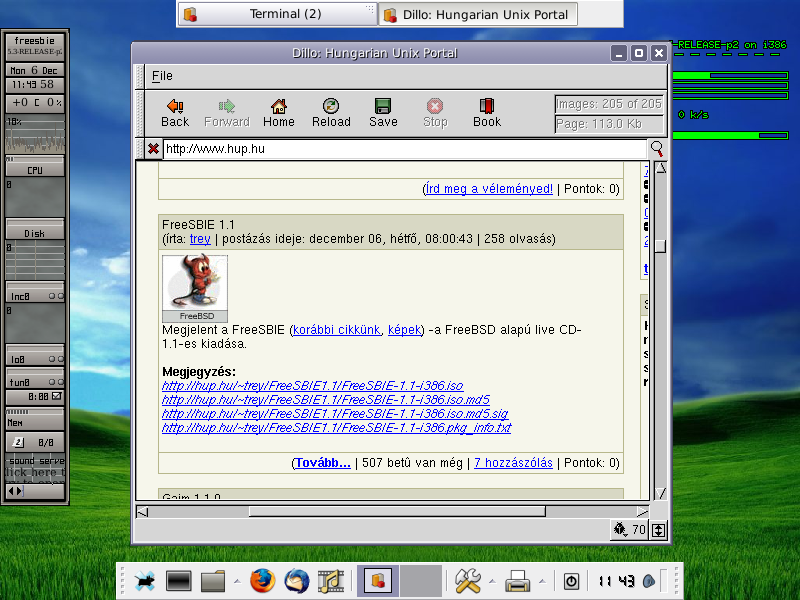Open the FreeSBIE-1.1-i386.iso.md5 link
The width and height of the screenshot is (800, 600).
click(326, 399)
